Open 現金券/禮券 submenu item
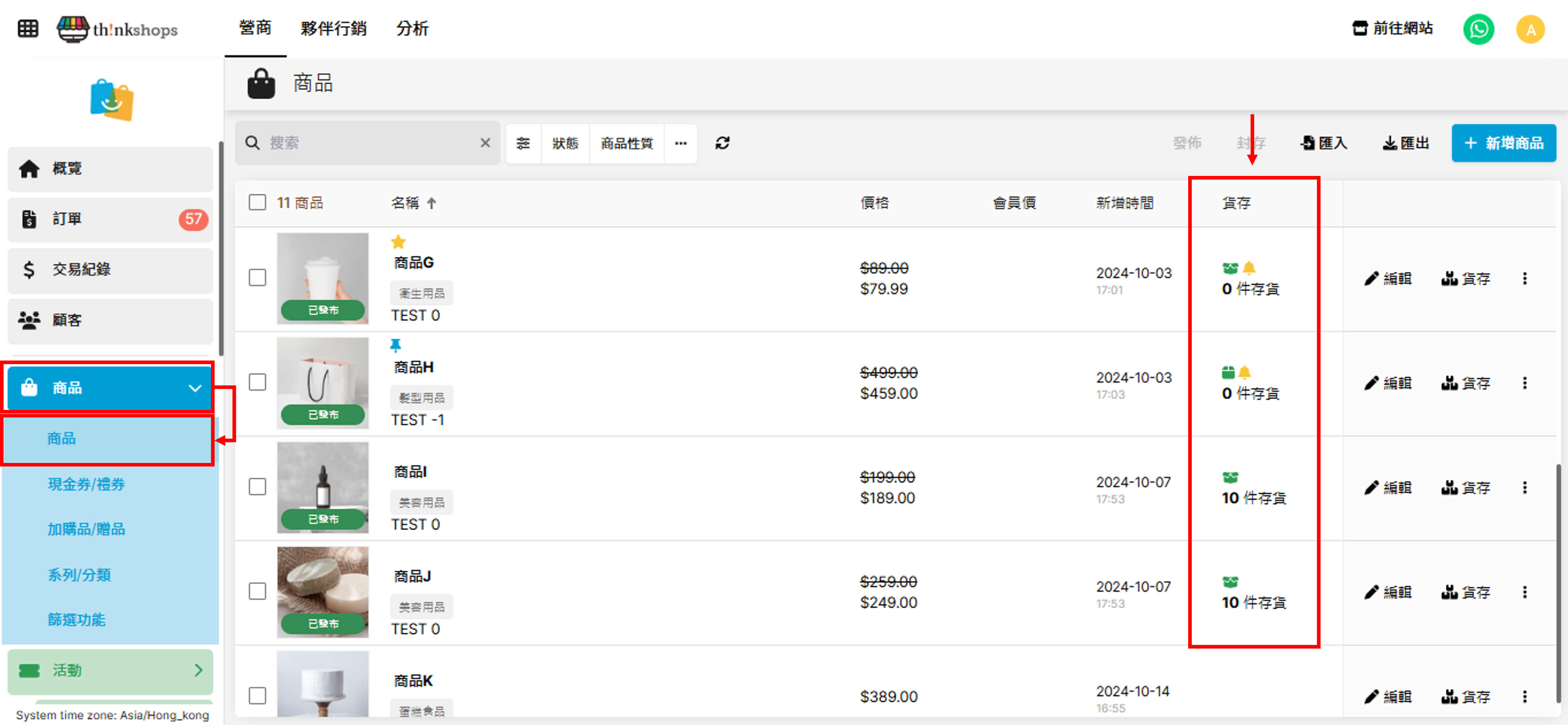1568x725 pixels. tap(87, 484)
